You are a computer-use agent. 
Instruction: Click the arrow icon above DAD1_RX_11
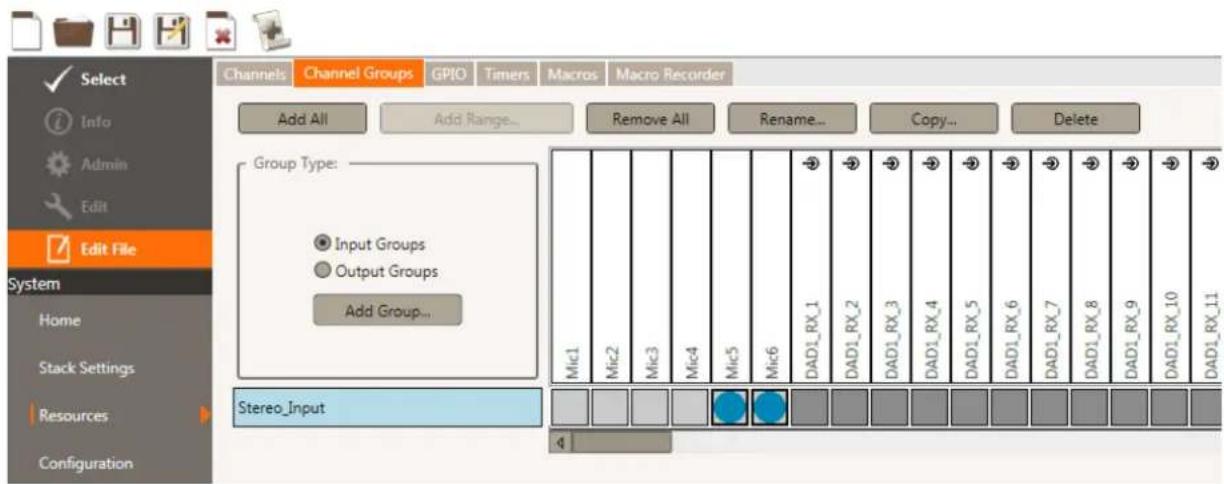click(x=1210, y=162)
